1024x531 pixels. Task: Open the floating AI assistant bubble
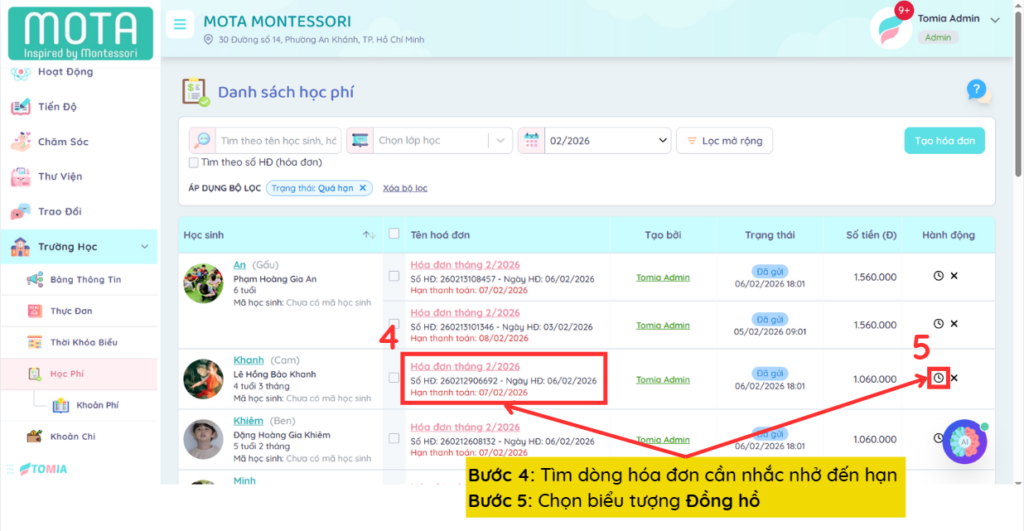point(965,441)
